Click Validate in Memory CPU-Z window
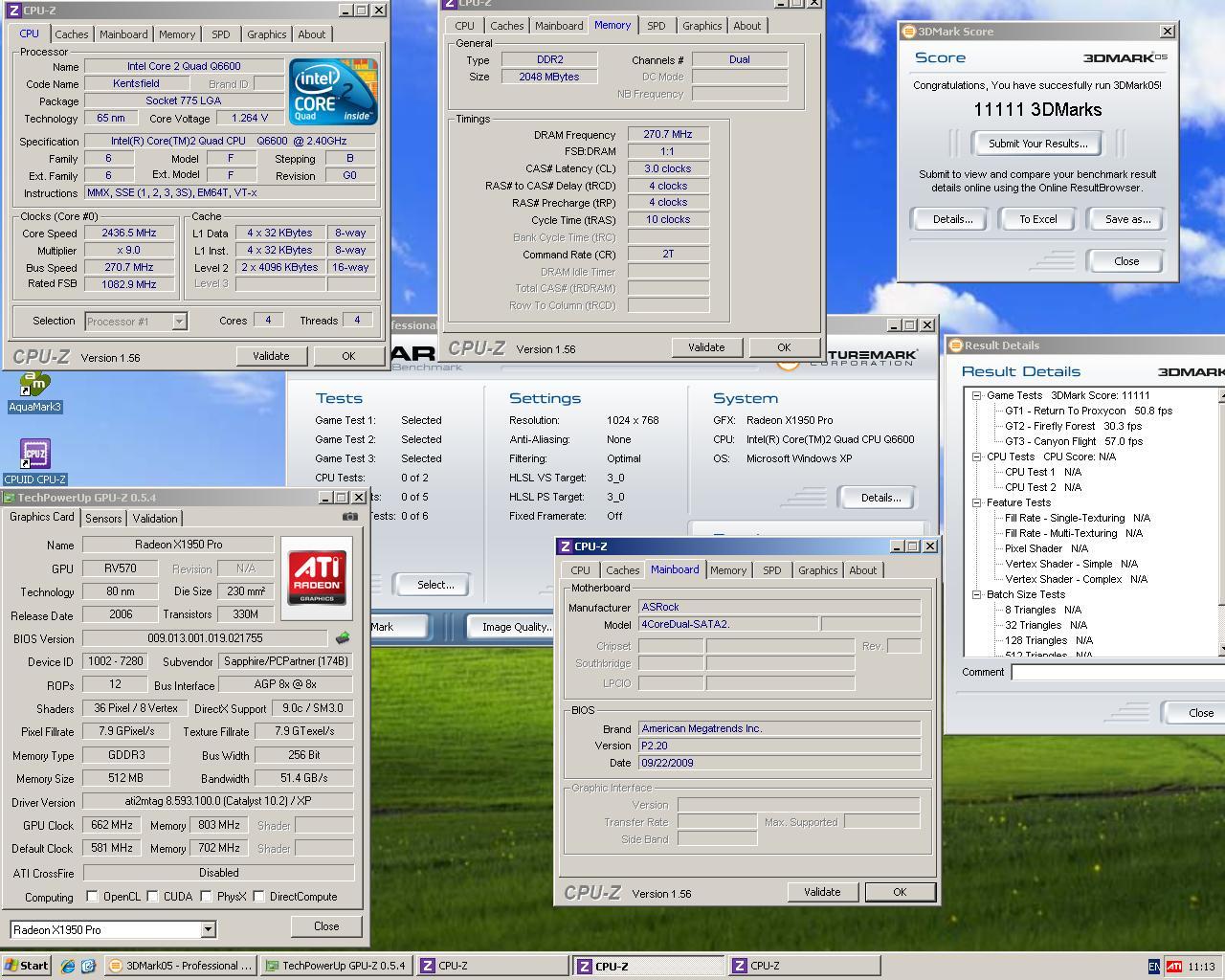1225x980 pixels. point(706,347)
